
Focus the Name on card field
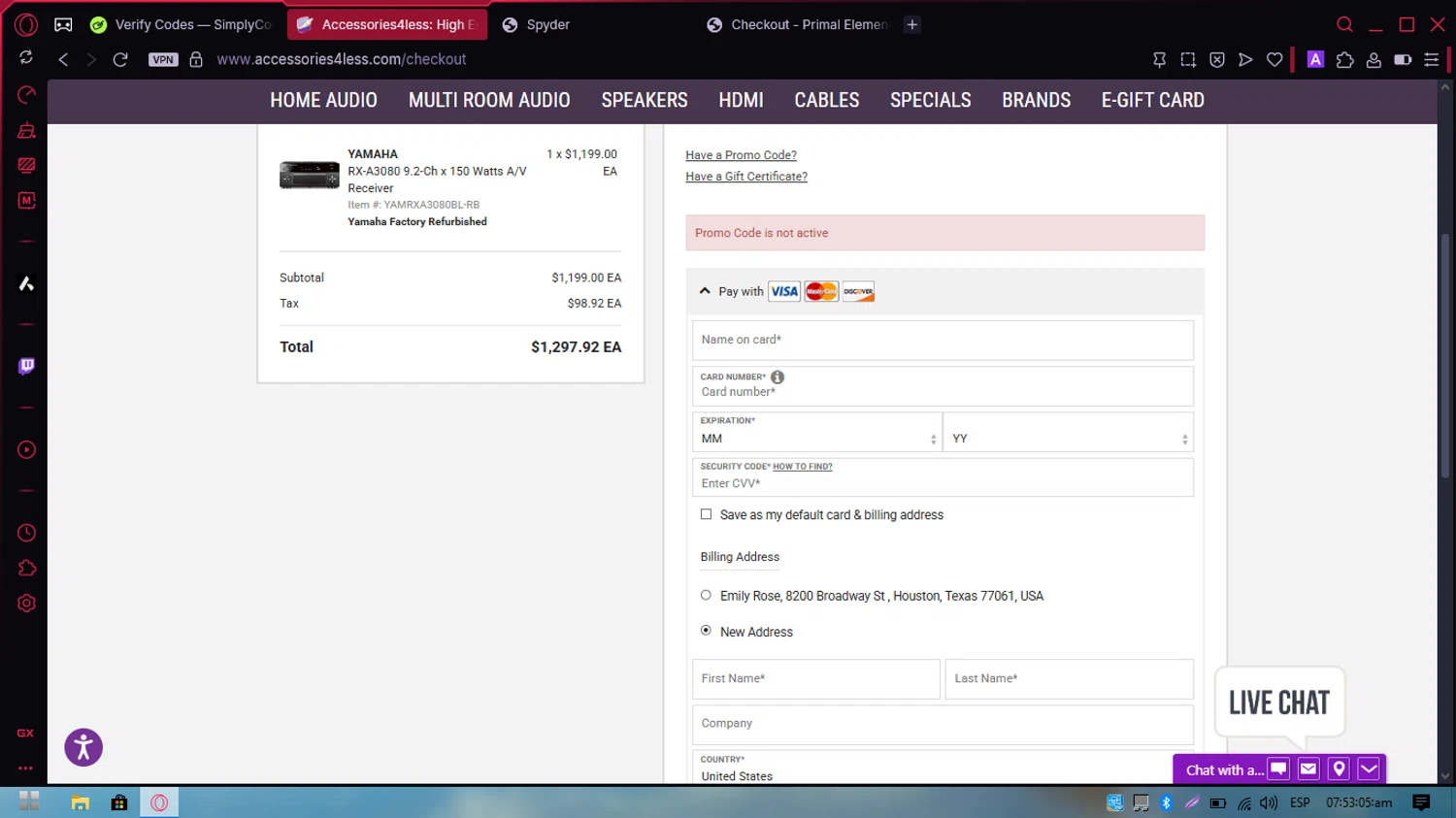click(x=943, y=340)
